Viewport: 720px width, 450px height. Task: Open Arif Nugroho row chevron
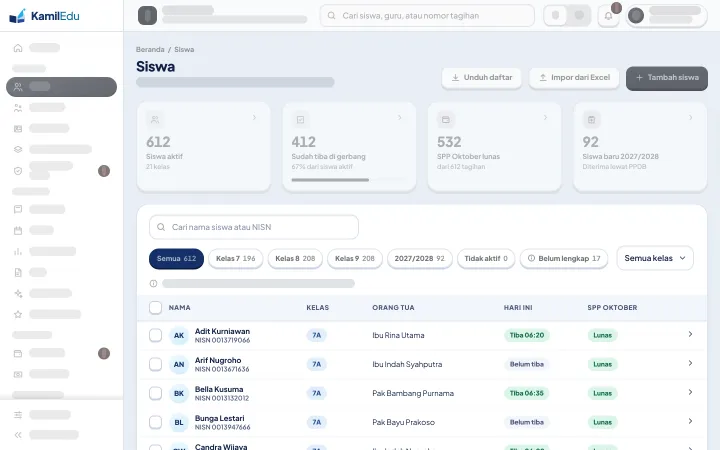690,363
